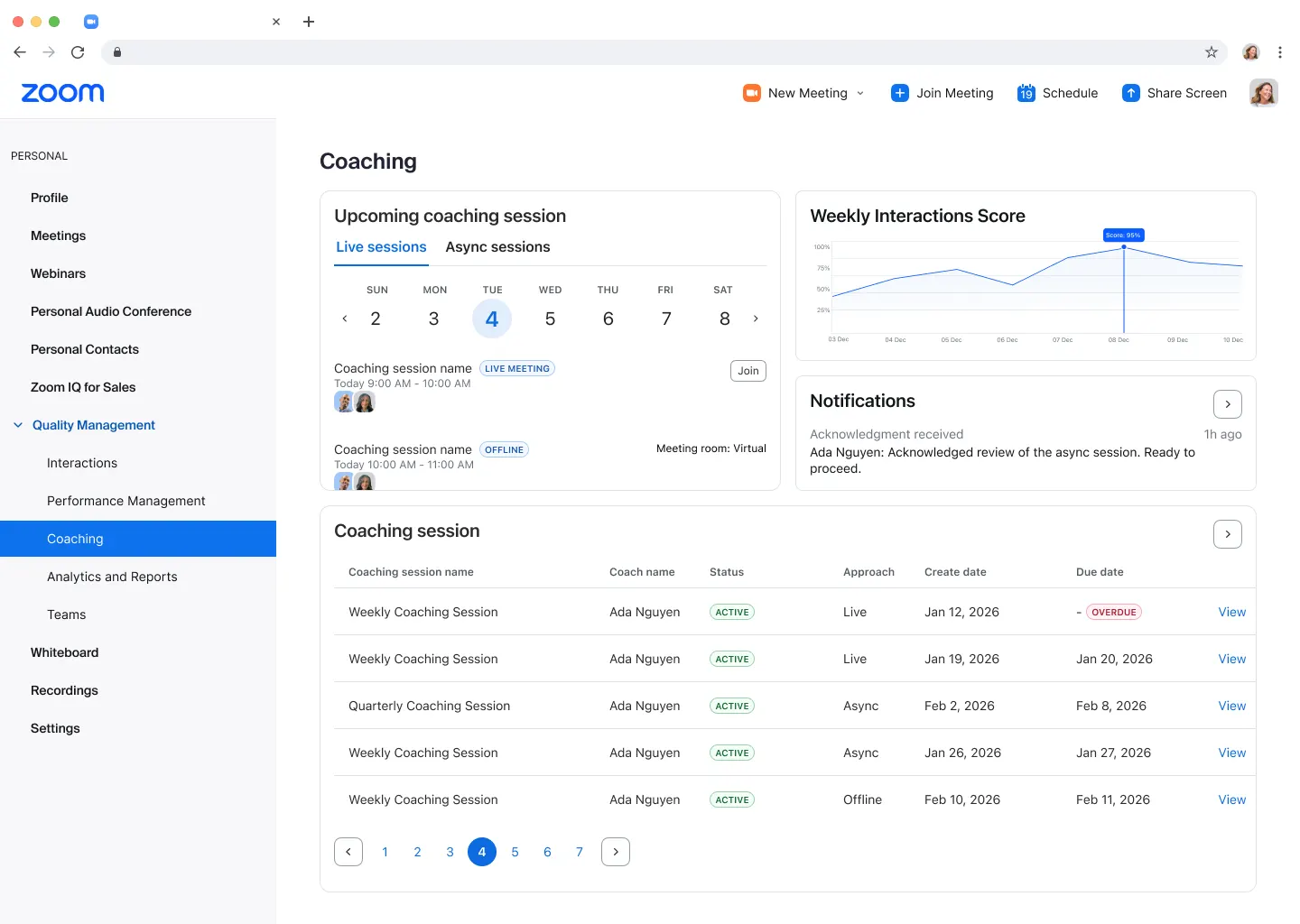Open Analytics and Reports in sidebar

pyautogui.click(x=112, y=577)
